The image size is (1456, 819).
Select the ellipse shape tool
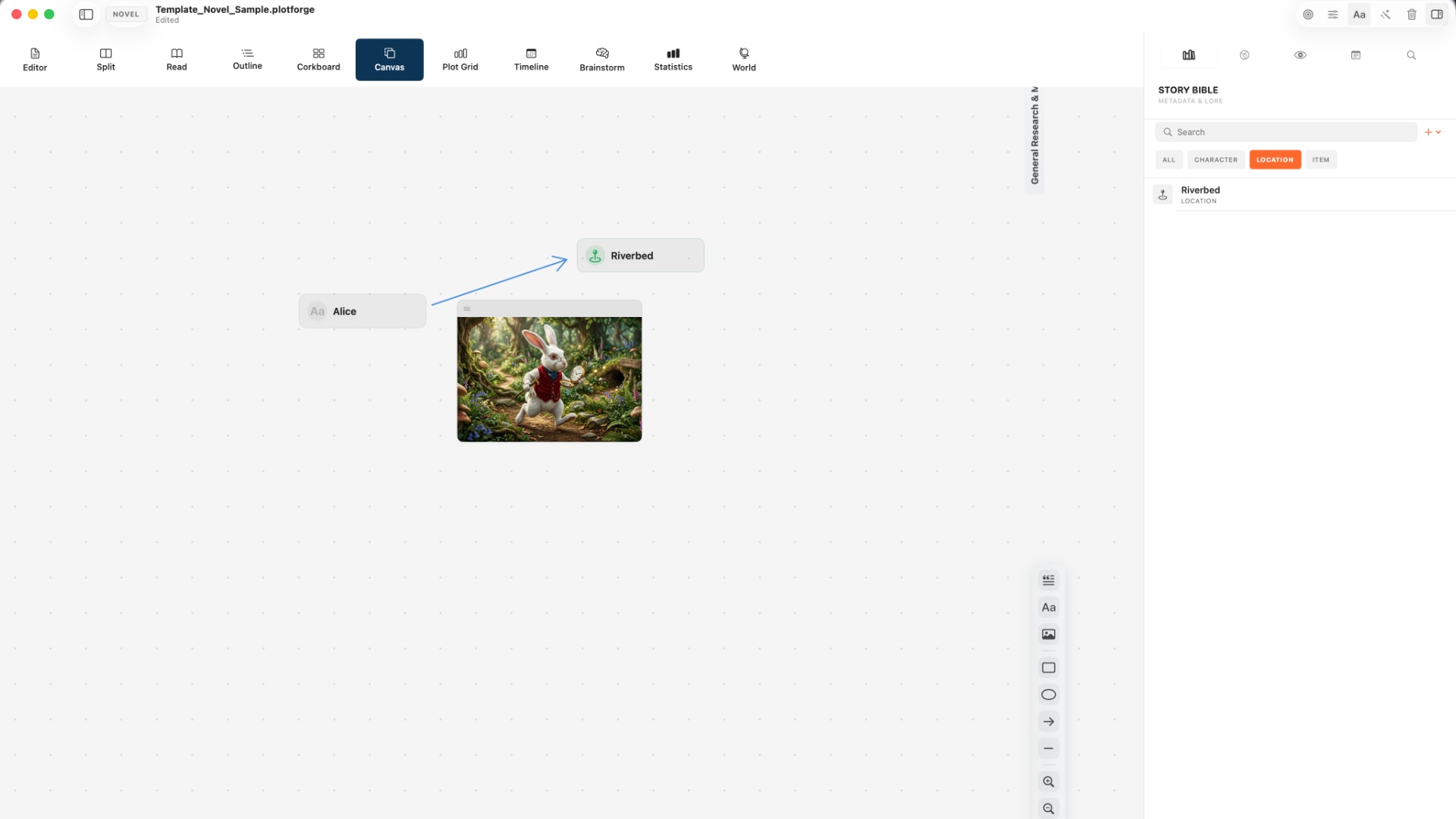coord(1049,695)
